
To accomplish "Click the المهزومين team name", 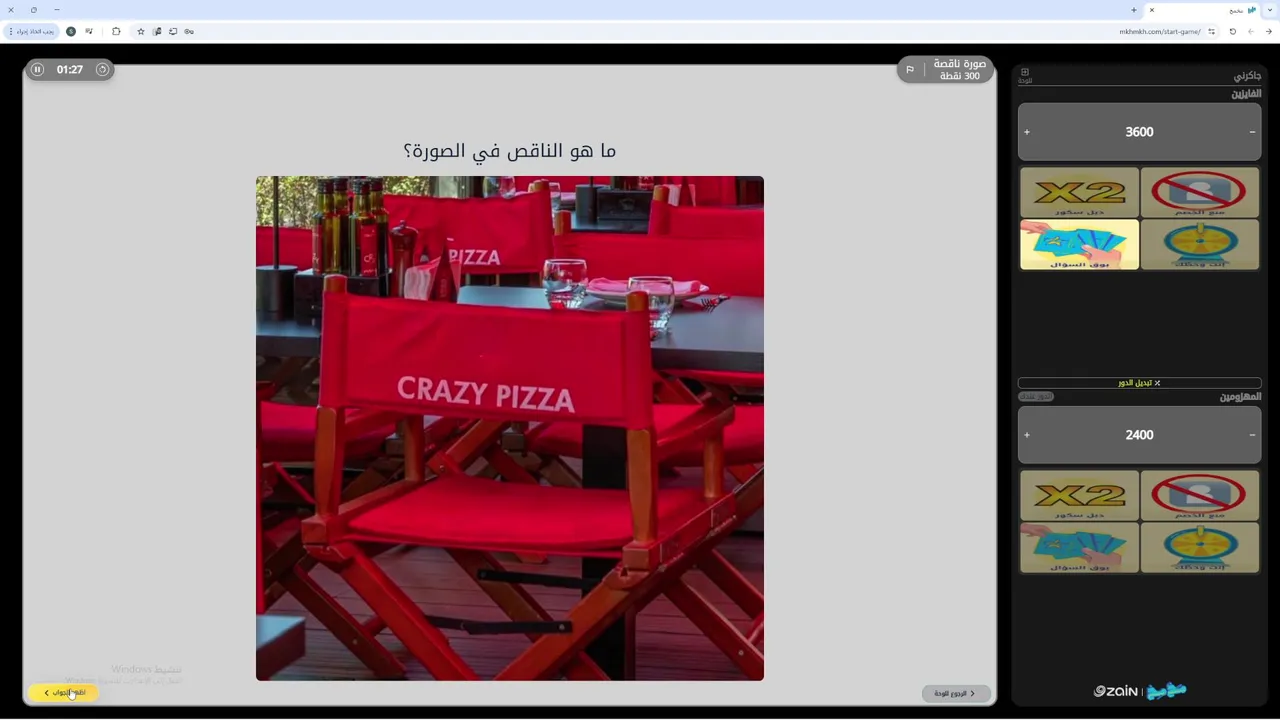I will tap(1240, 397).
